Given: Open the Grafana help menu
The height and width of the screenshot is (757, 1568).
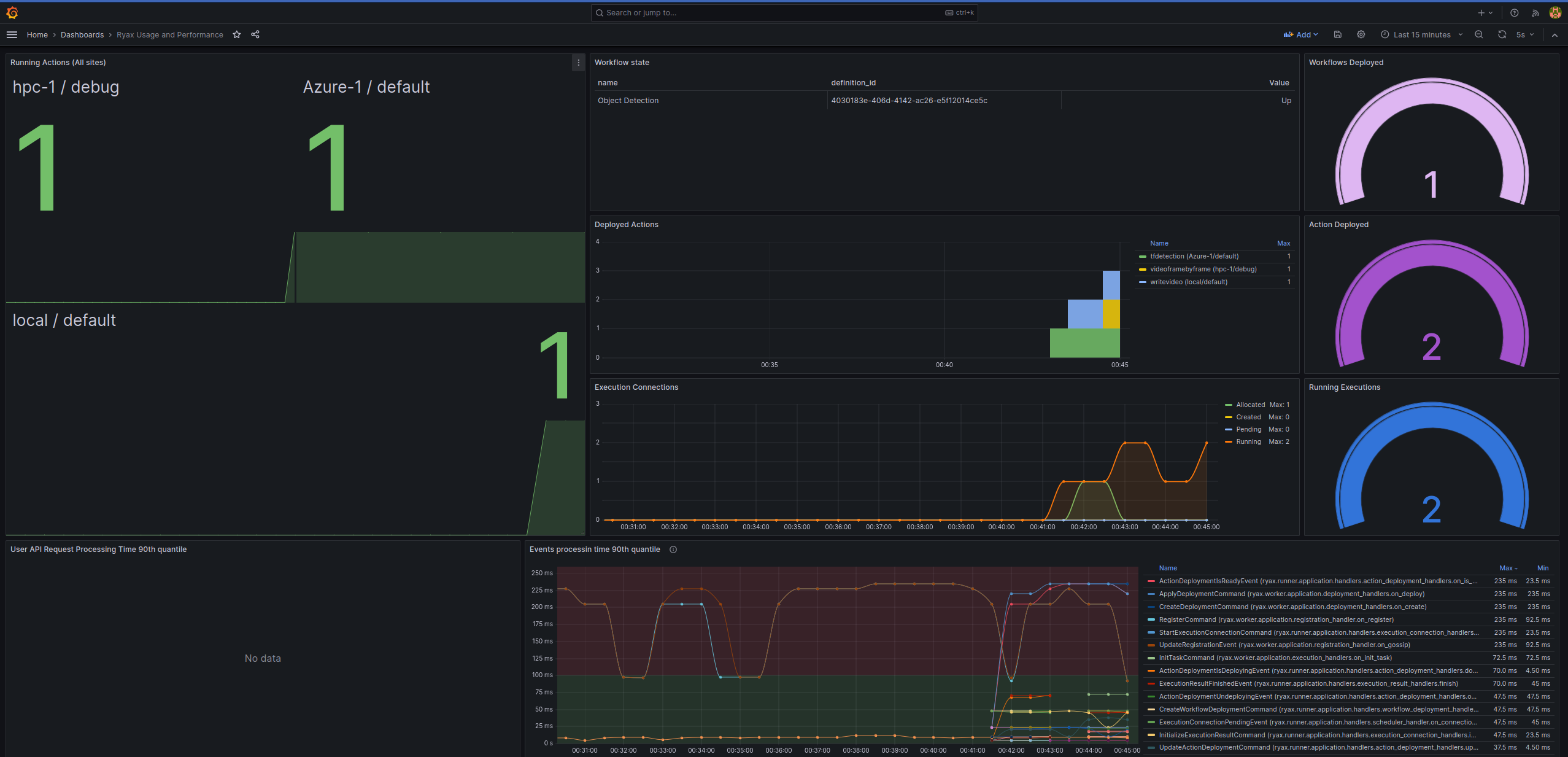Looking at the screenshot, I should (x=1514, y=12).
